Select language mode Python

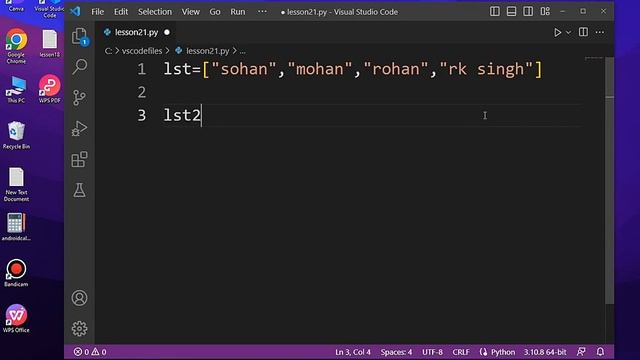[502, 352]
